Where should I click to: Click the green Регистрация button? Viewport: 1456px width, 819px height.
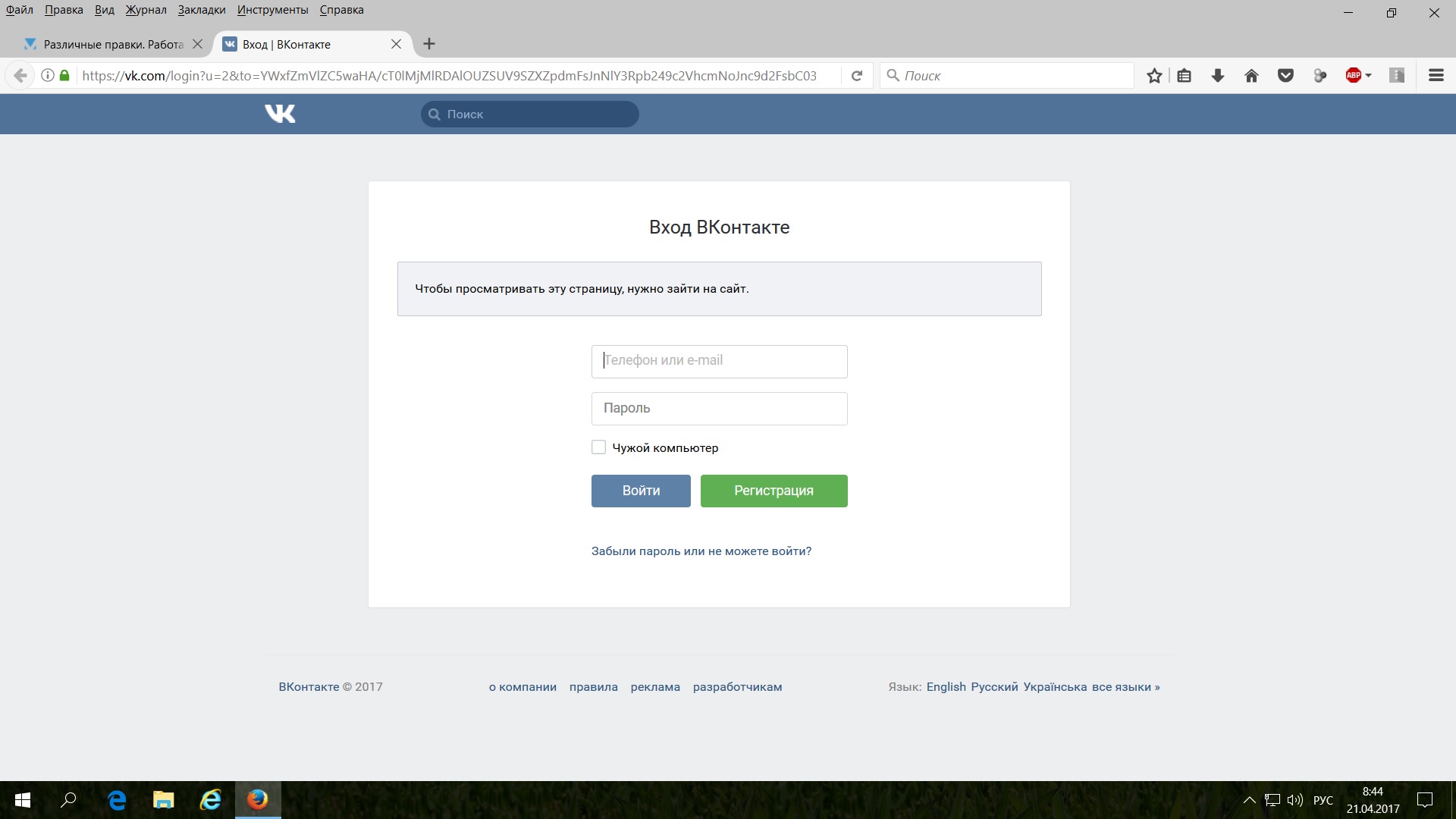pyautogui.click(x=773, y=491)
